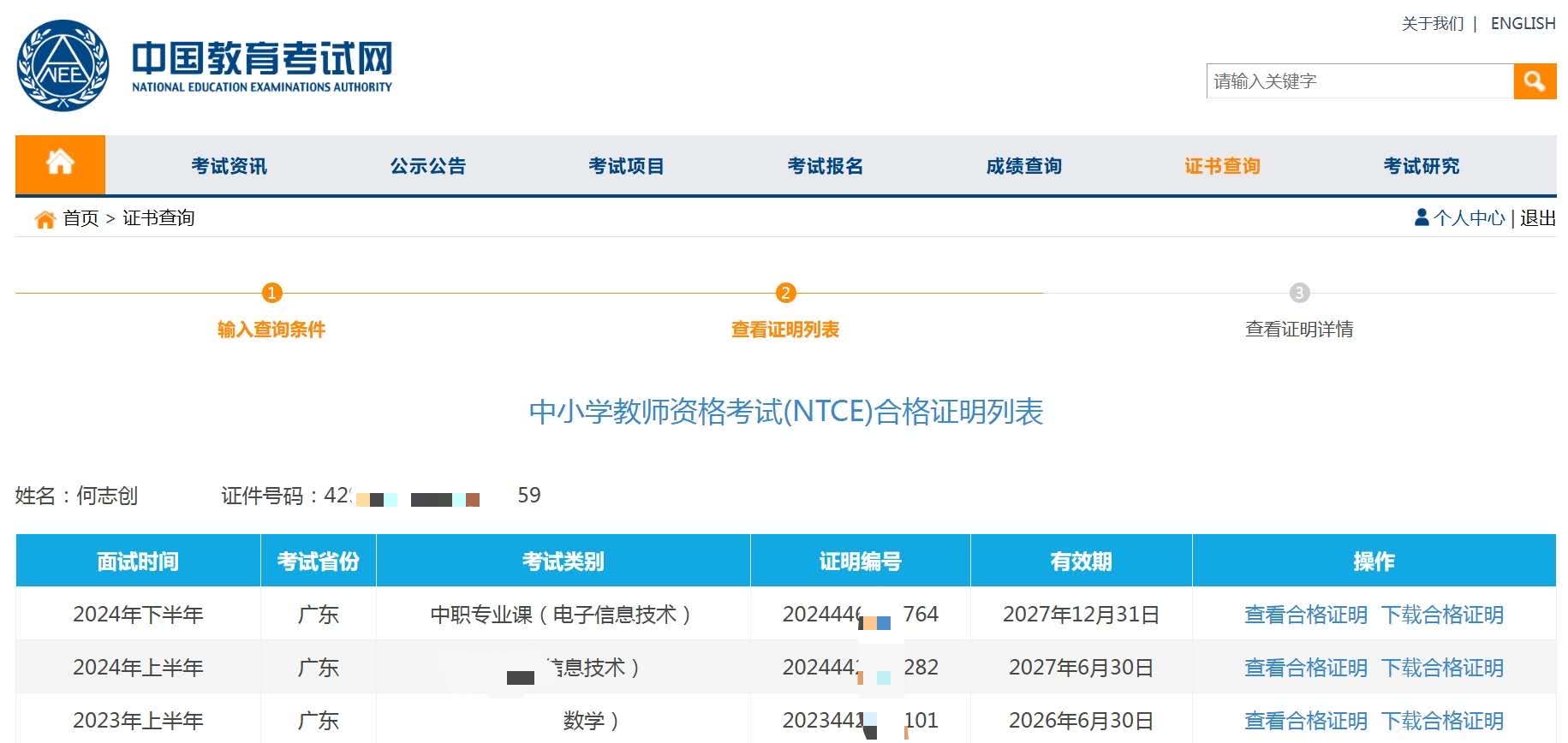This screenshot has height=743, width=1568.
Task: Download certificate for 2023年上半年 row
Action: [x=1442, y=721]
